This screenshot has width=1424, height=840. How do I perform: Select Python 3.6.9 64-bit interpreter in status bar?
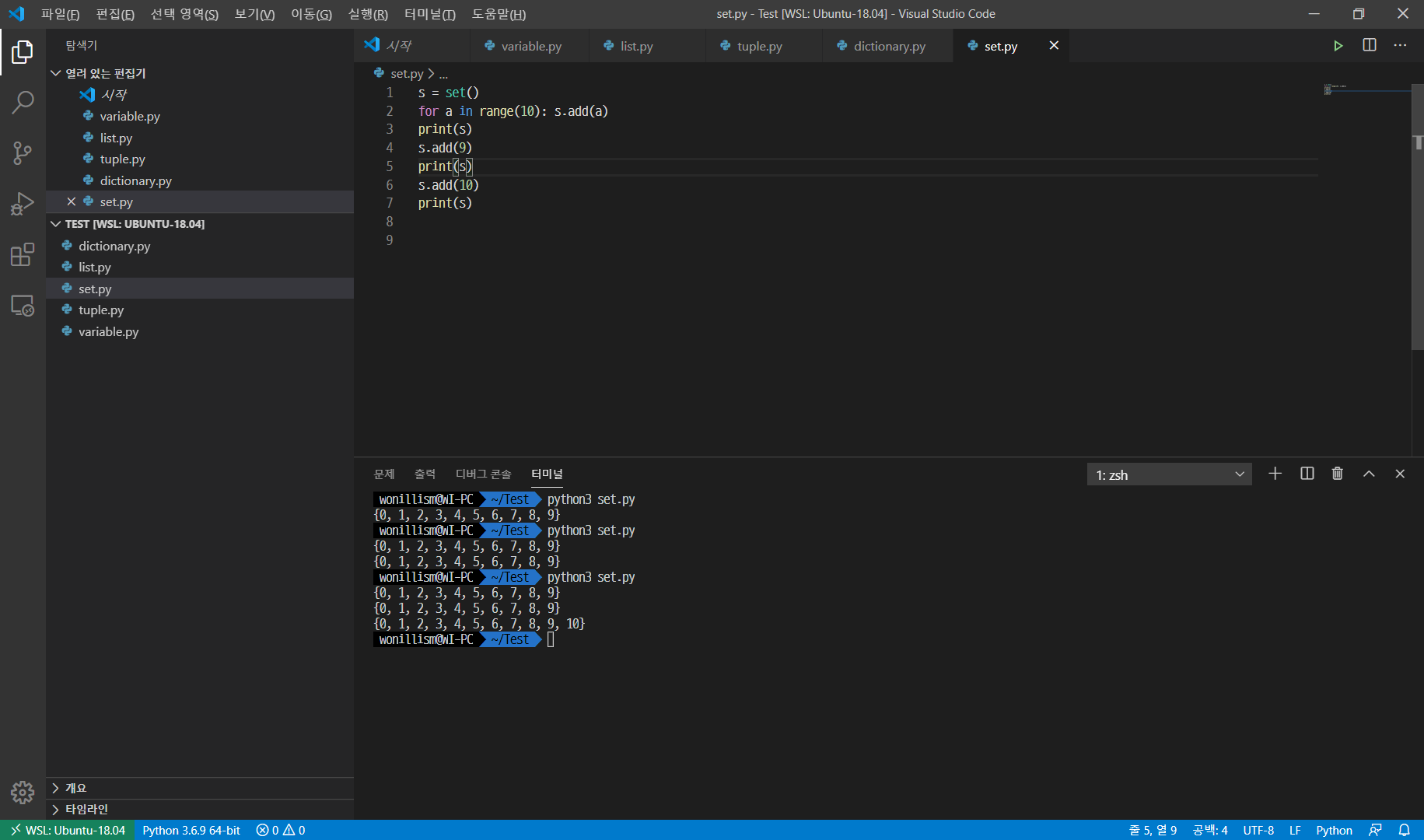pos(191,830)
